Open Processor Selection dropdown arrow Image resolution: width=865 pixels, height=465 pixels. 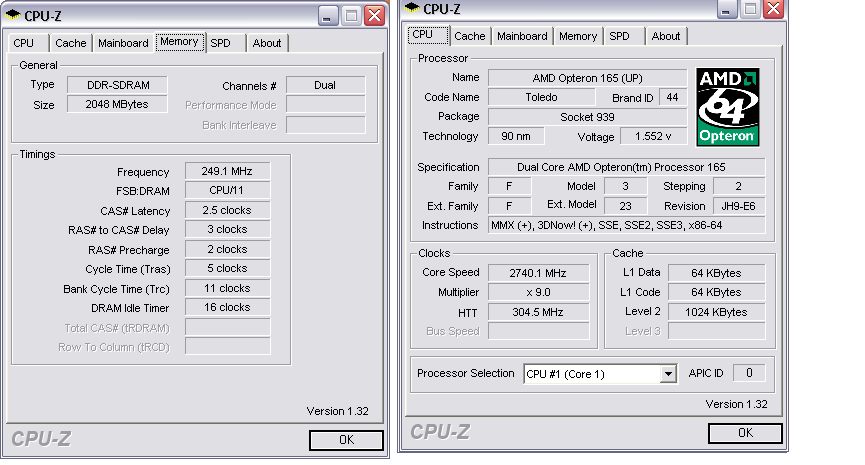click(668, 374)
